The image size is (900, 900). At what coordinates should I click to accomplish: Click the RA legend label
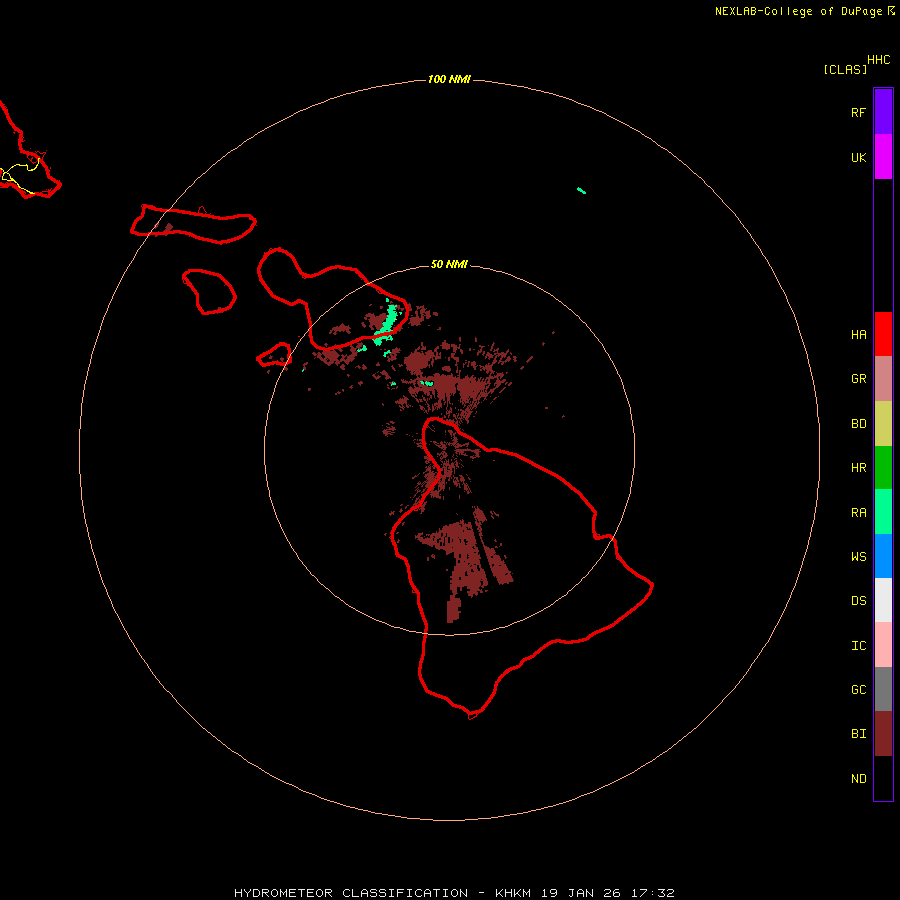click(858, 513)
